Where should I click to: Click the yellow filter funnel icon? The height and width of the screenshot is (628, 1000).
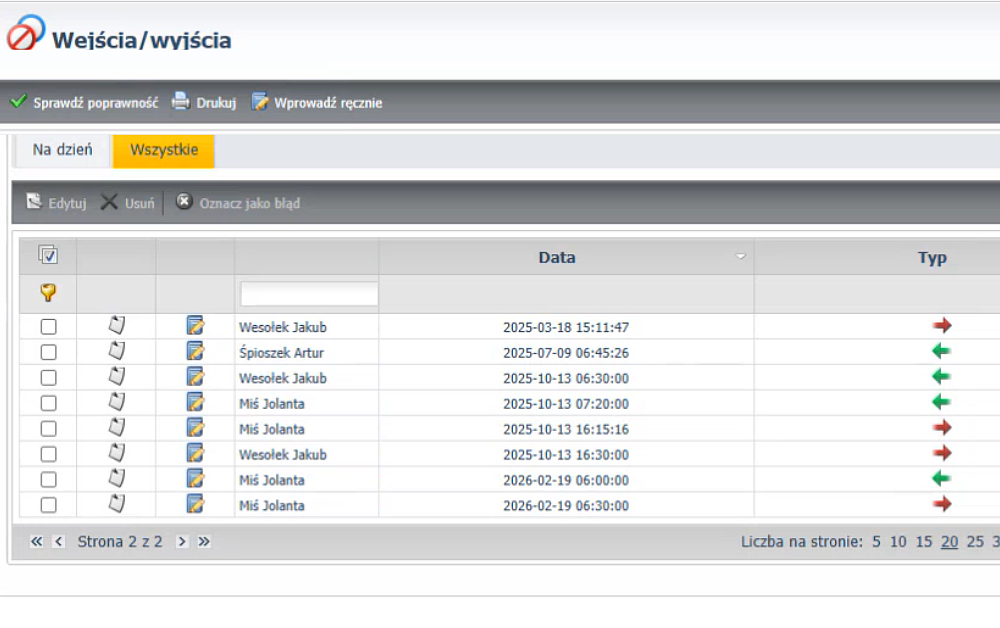[x=47, y=293]
